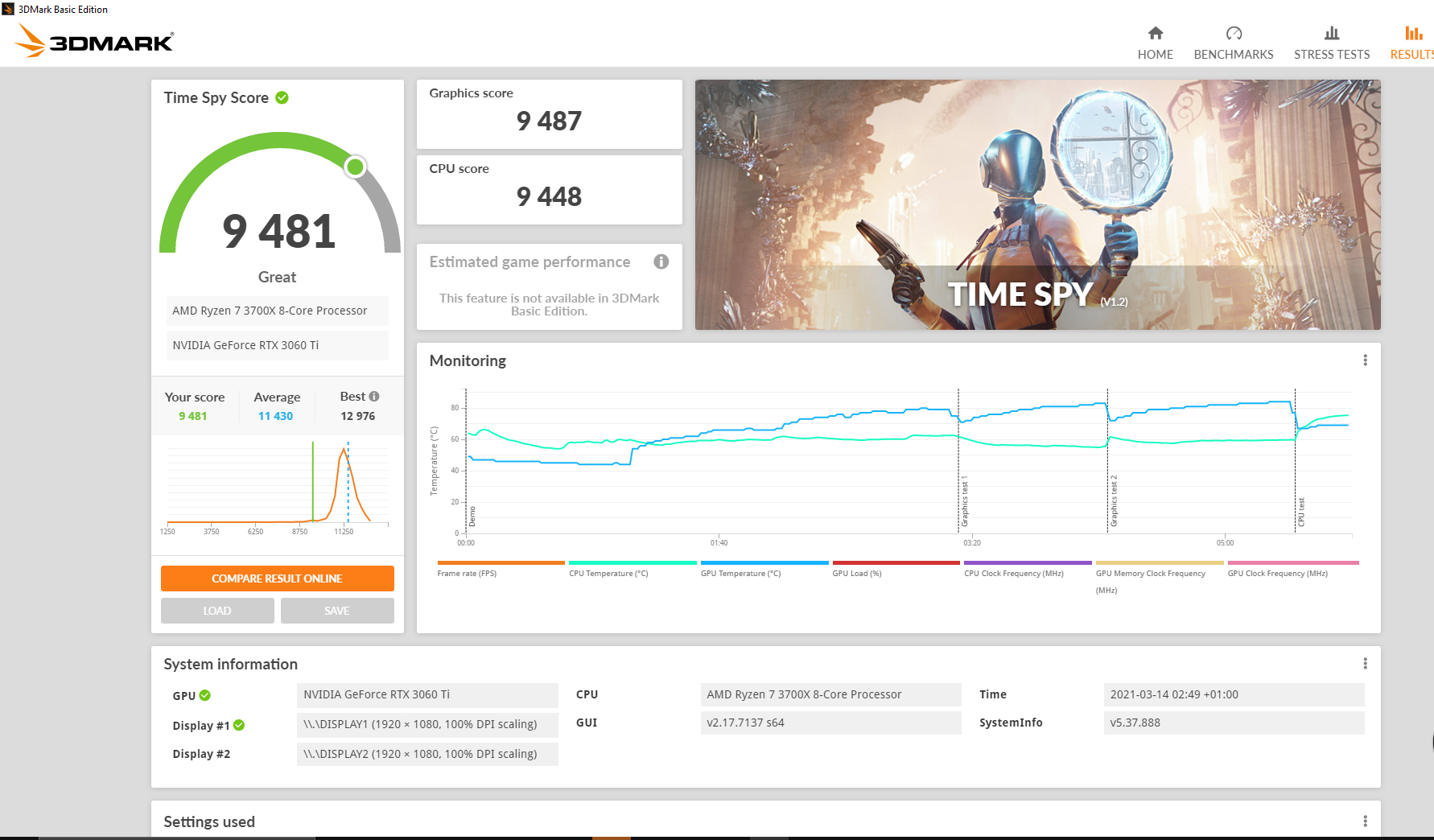Toggle the GPU Temperature legend swatch
The image size is (1434, 840).
click(x=764, y=562)
